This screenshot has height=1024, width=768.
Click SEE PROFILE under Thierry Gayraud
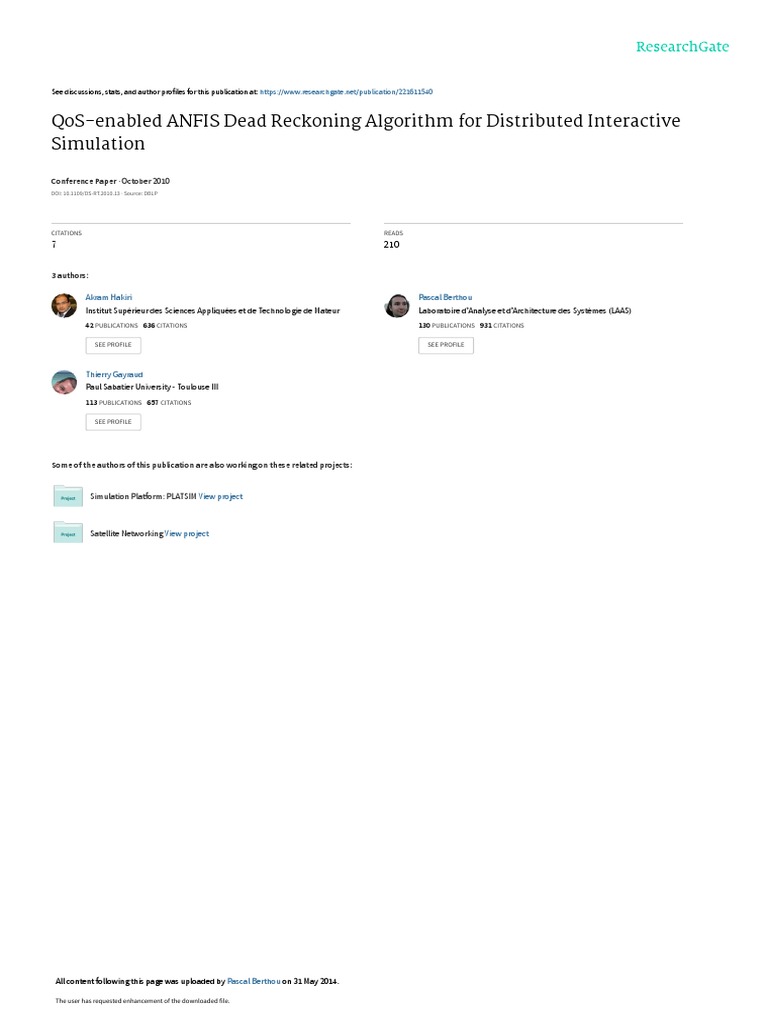coord(113,422)
